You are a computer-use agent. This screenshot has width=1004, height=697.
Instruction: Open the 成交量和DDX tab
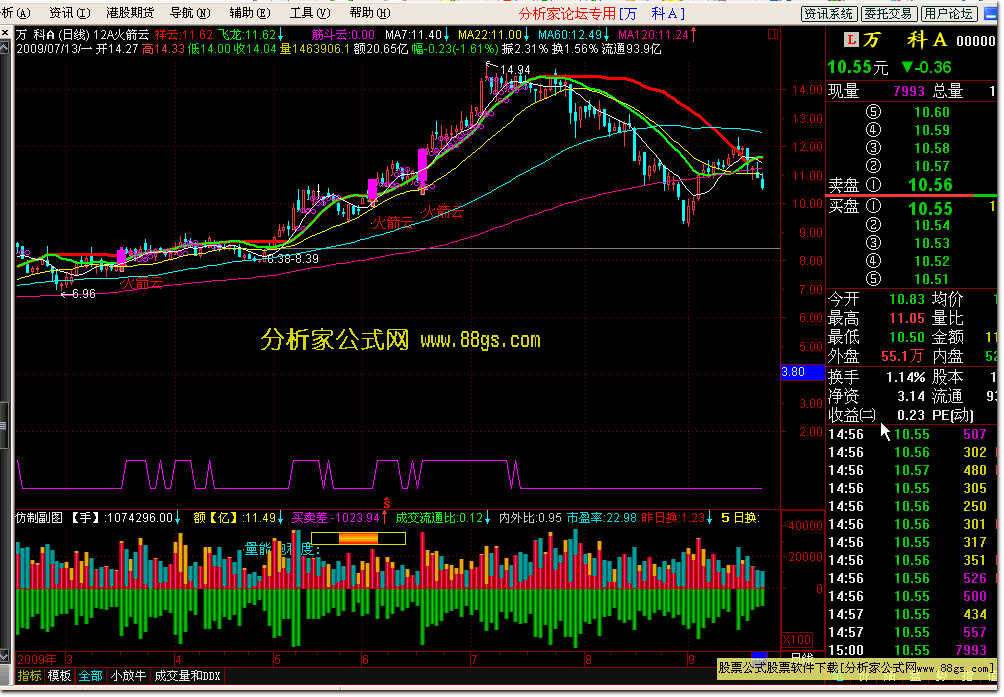[188, 676]
